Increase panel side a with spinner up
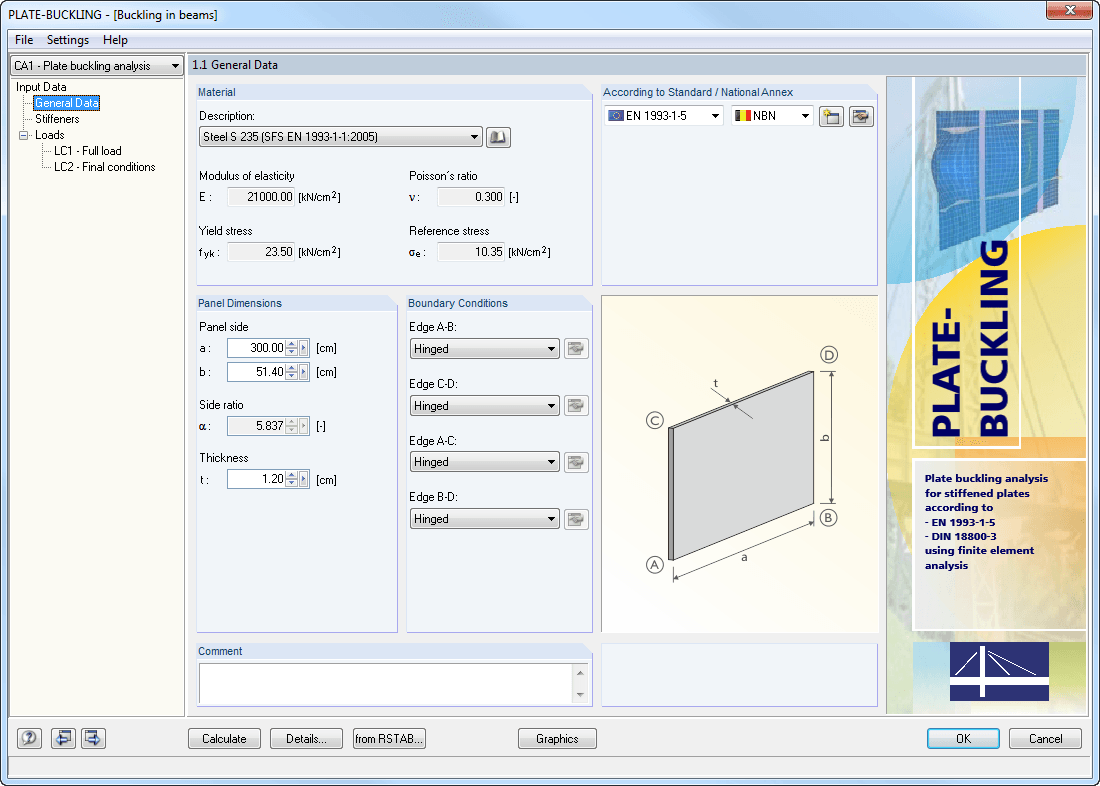The image size is (1100, 786). coord(291,344)
